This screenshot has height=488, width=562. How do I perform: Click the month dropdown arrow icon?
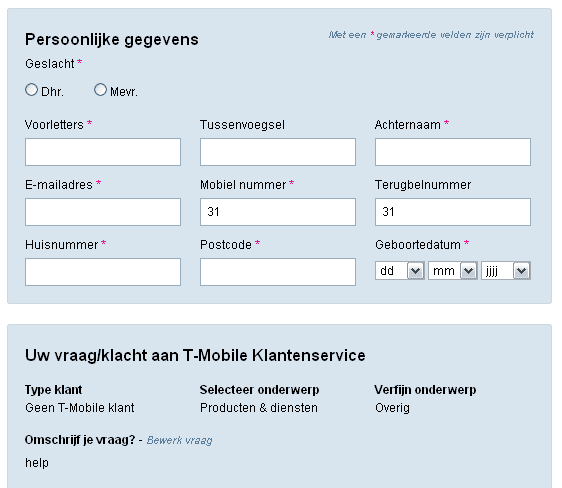(468, 271)
